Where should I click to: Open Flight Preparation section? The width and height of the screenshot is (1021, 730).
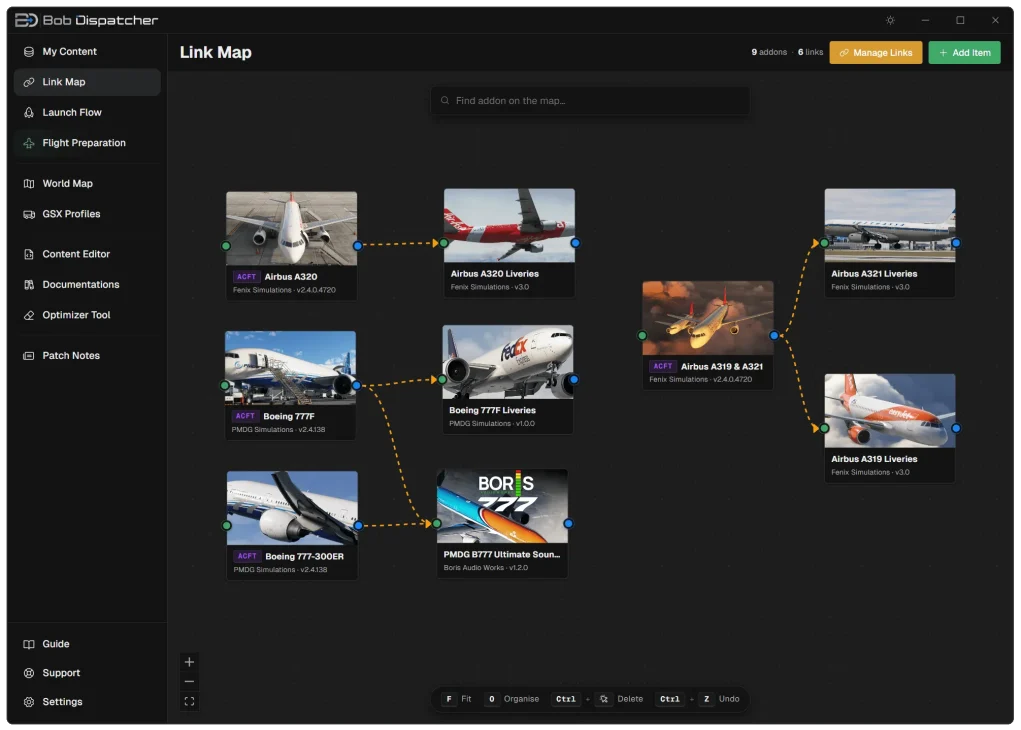(87, 143)
